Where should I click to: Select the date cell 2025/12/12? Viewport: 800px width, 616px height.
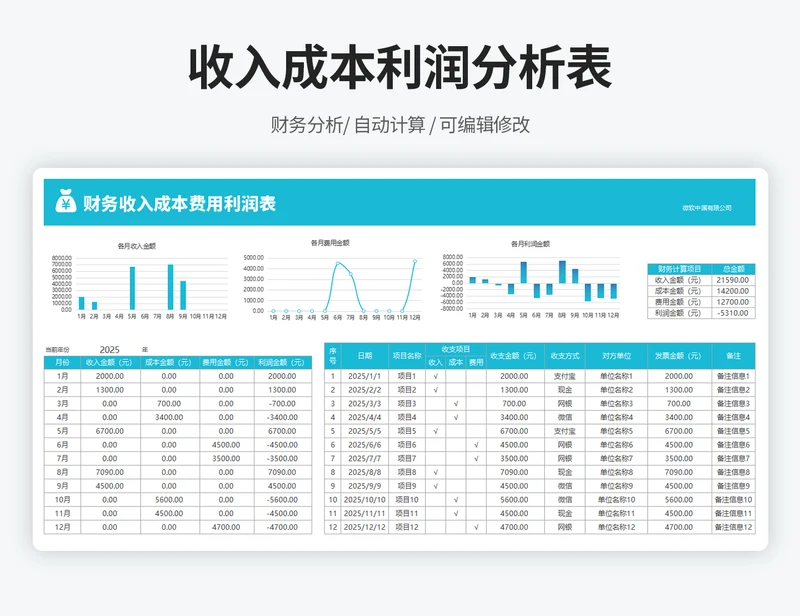click(365, 527)
